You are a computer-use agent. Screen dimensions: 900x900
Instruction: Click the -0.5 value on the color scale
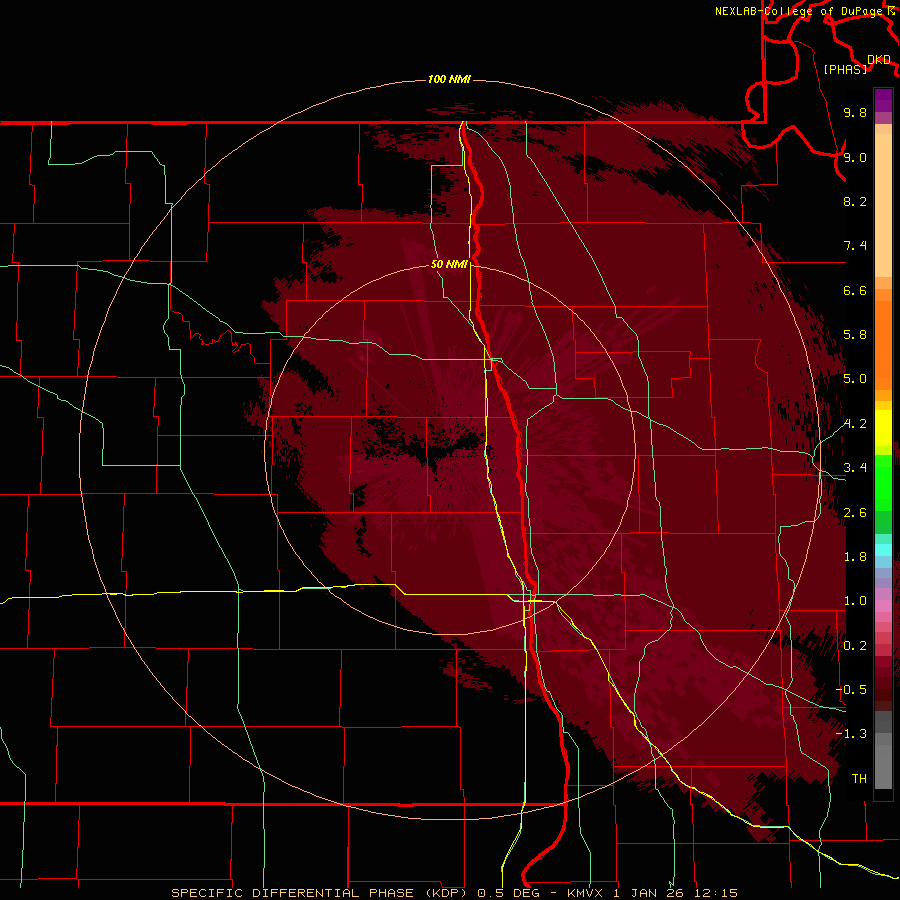851,690
